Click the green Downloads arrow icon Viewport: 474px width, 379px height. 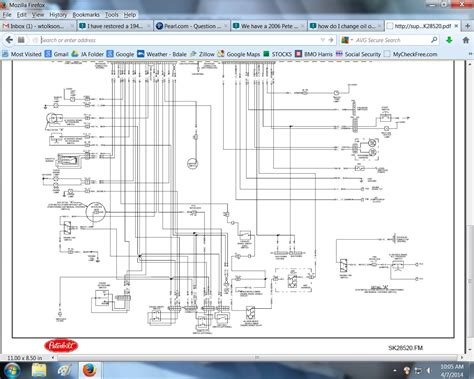(x=449, y=40)
